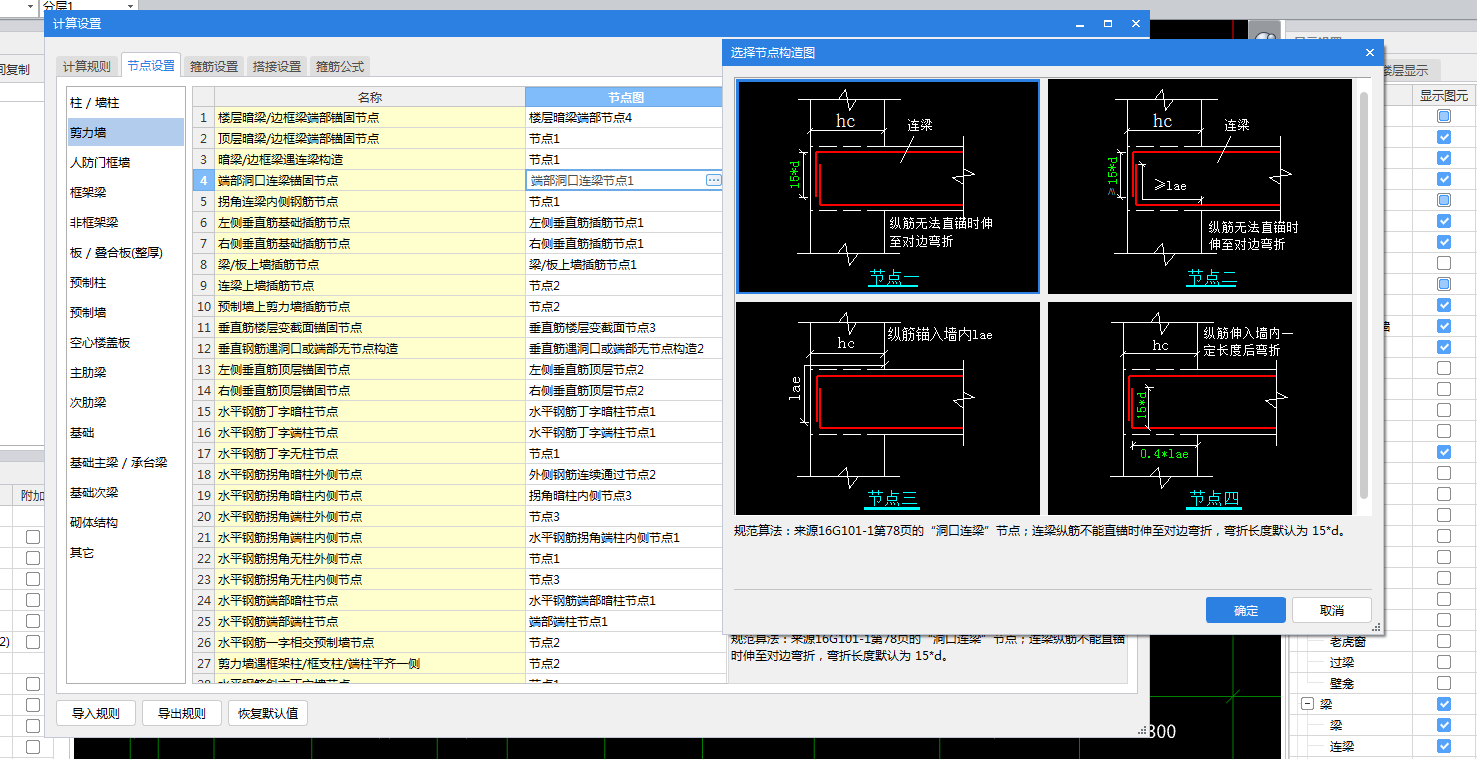Click cell 拐角暗柱内侧节点3
1477x759 pixels.
pos(626,495)
